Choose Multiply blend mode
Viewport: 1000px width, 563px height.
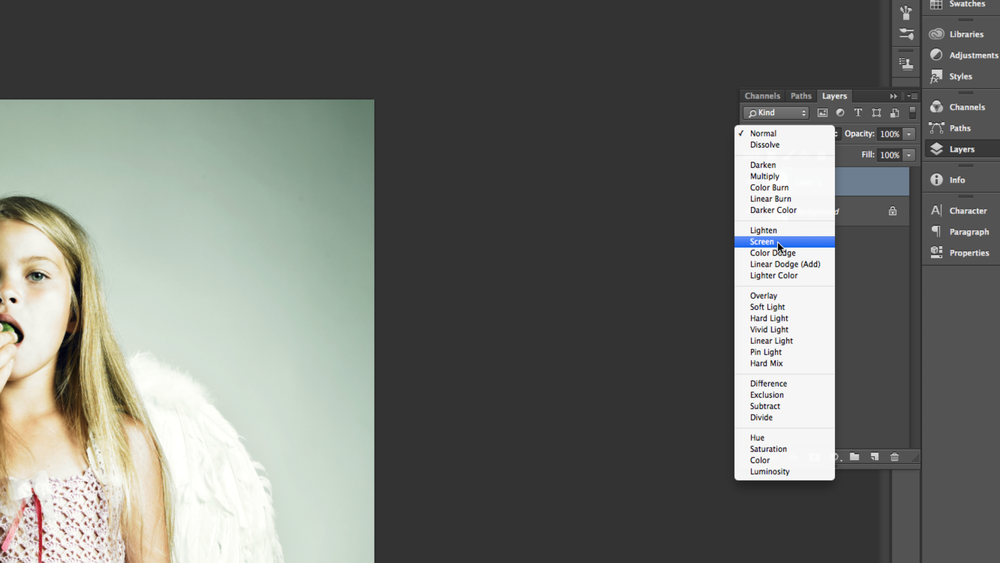click(784, 176)
